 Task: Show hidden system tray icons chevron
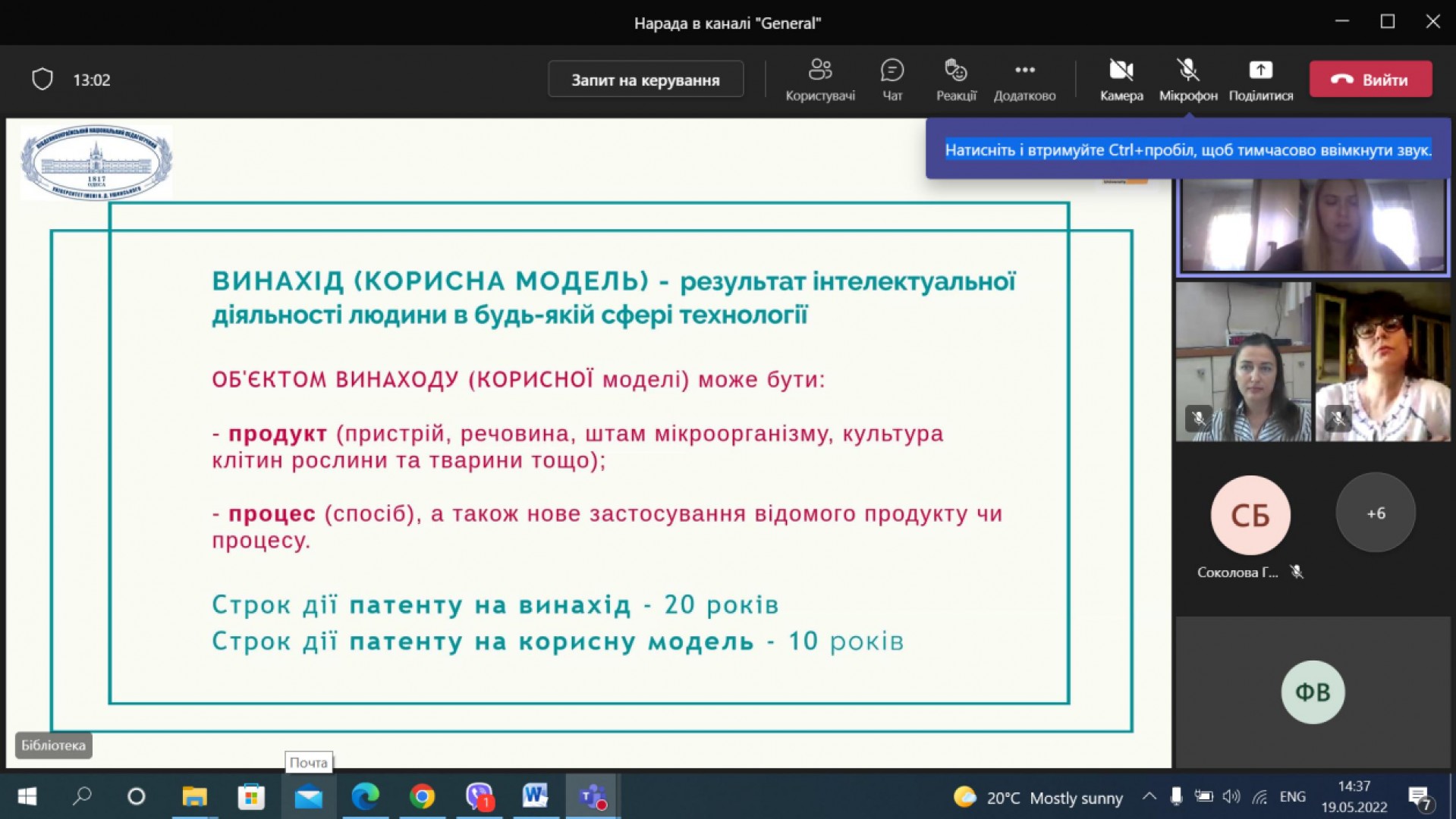pos(1149,797)
